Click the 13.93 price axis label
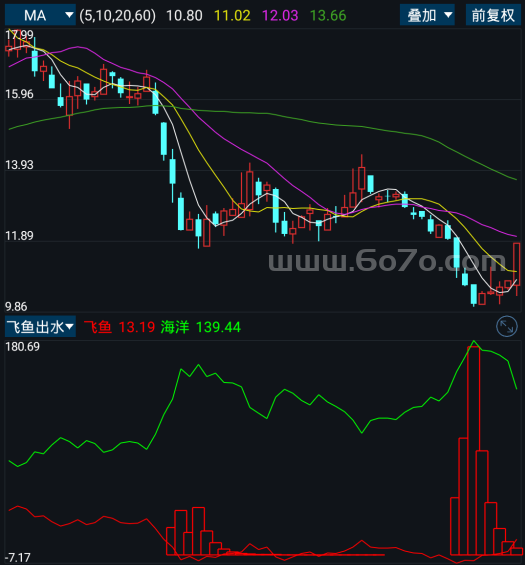 click(19, 165)
